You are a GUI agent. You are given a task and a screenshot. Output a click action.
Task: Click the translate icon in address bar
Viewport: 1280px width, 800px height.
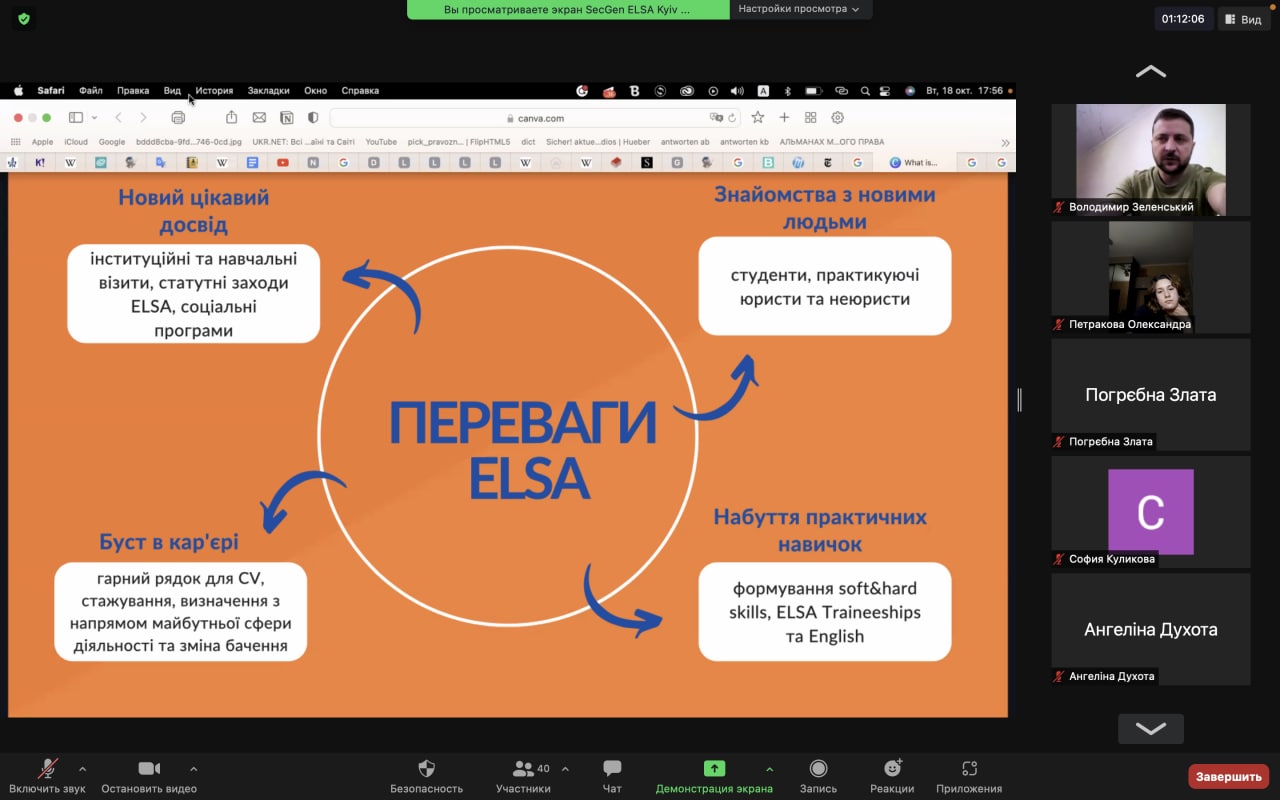716,118
